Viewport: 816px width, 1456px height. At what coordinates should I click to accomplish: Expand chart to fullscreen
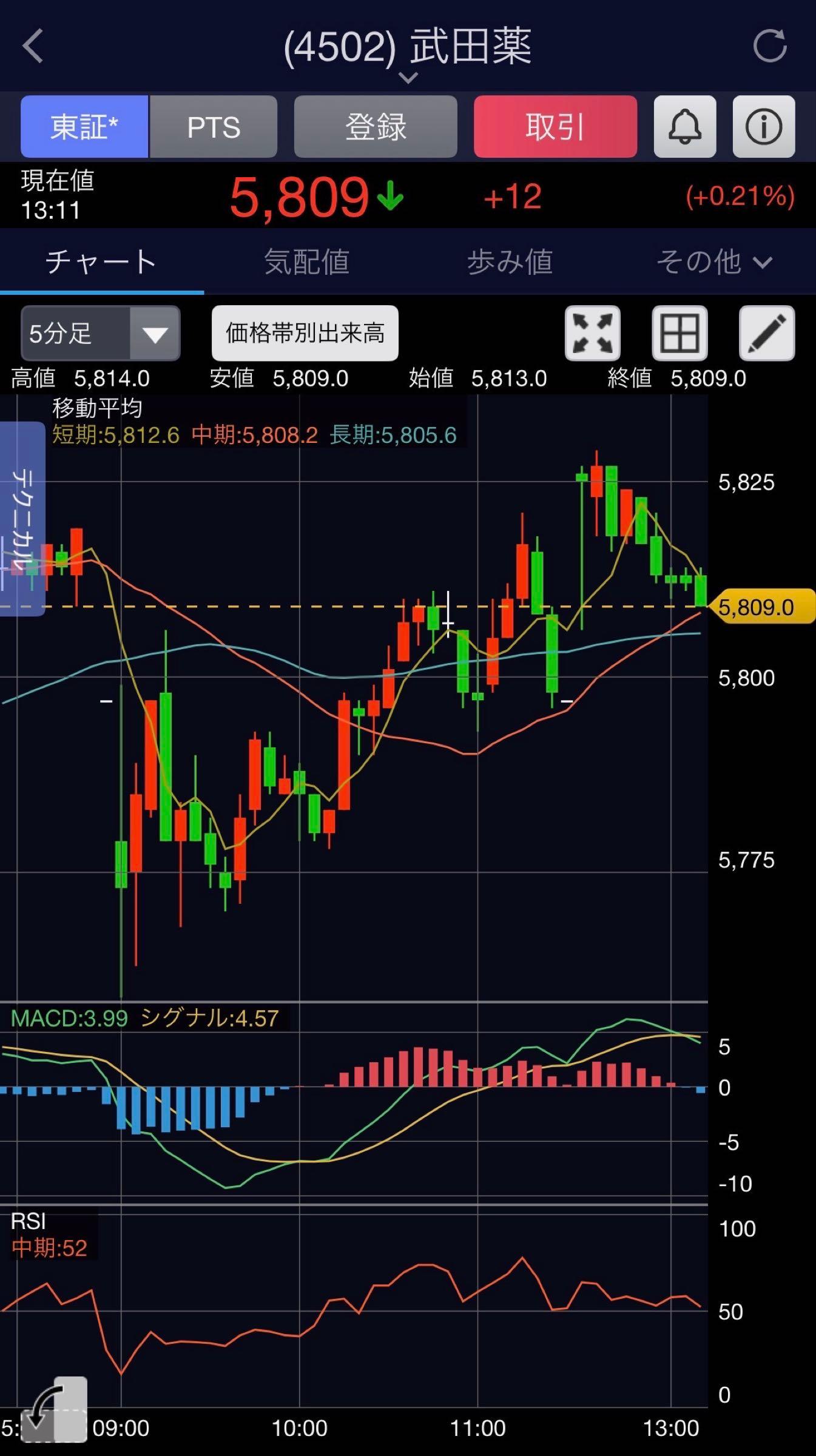tap(593, 333)
